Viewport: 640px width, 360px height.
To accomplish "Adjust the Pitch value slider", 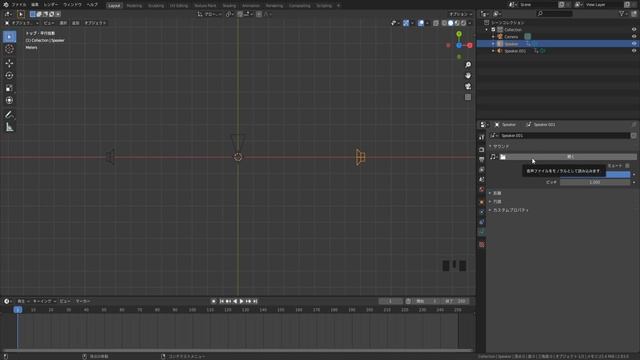I will pyautogui.click(x=595, y=182).
